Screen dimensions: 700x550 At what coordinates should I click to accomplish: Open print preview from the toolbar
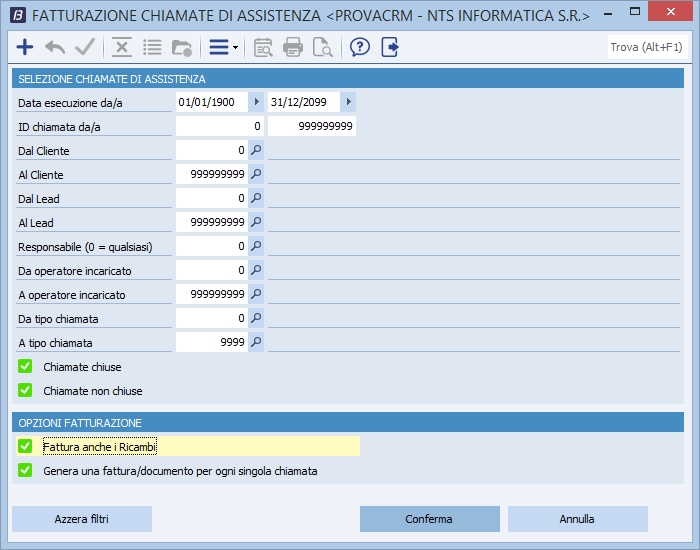pos(322,47)
